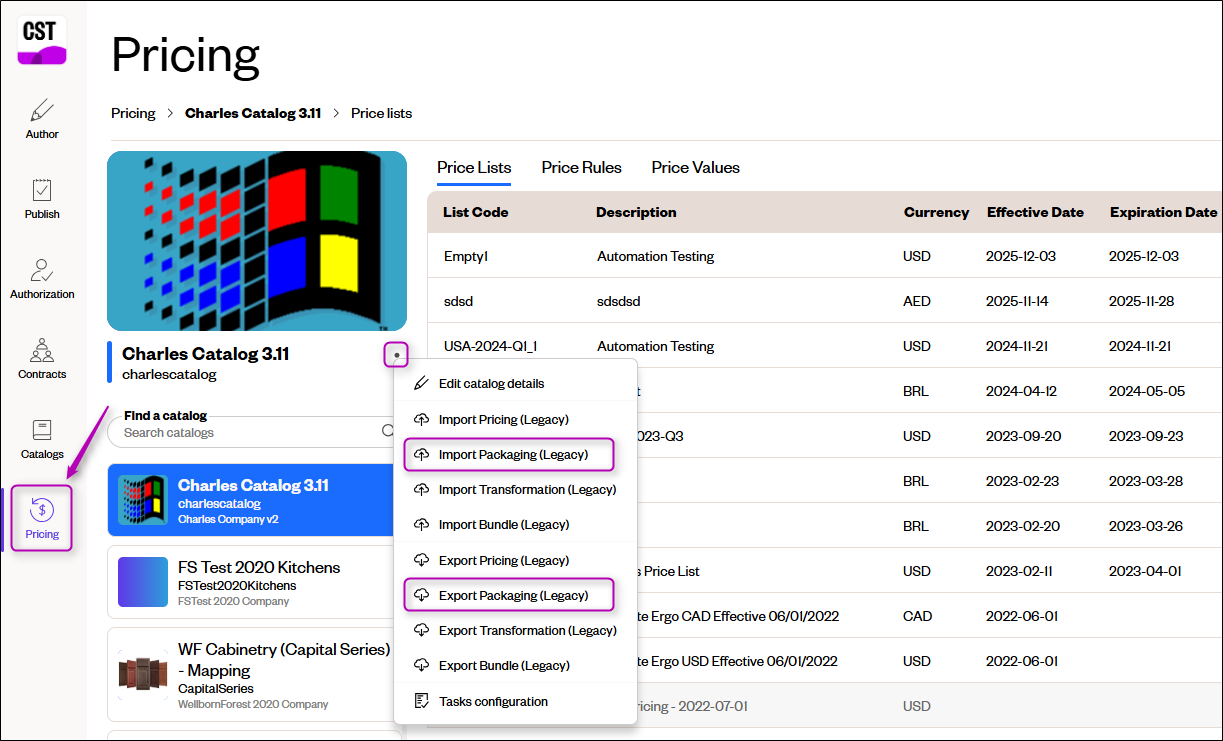Screen dimensions: 1223x741
Task: Open the Catalogs section in sidebar
Action: coord(42,439)
